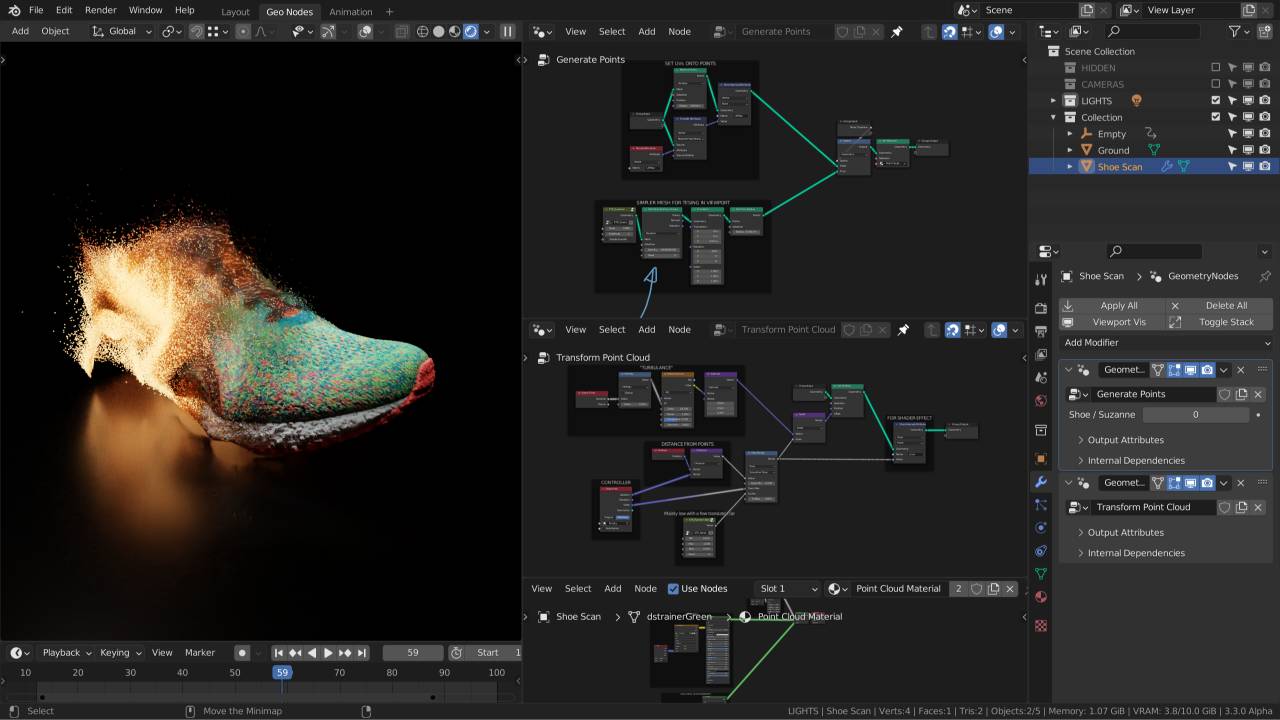This screenshot has width=1280, height=720.
Task: Click the Blender logo in menu bar
Action: [x=14, y=10]
